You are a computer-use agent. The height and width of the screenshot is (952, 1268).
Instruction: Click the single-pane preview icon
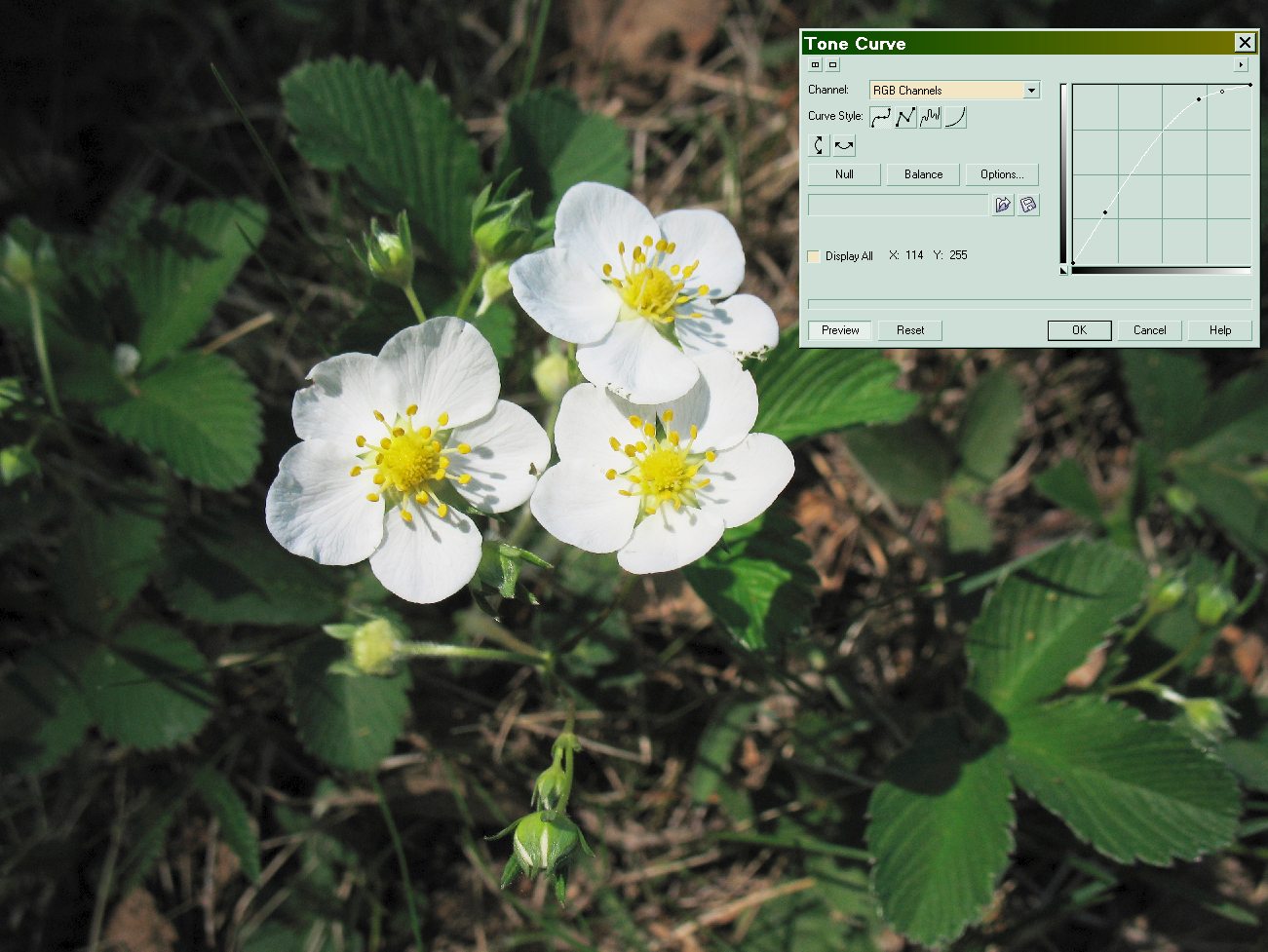tap(832, 65)
